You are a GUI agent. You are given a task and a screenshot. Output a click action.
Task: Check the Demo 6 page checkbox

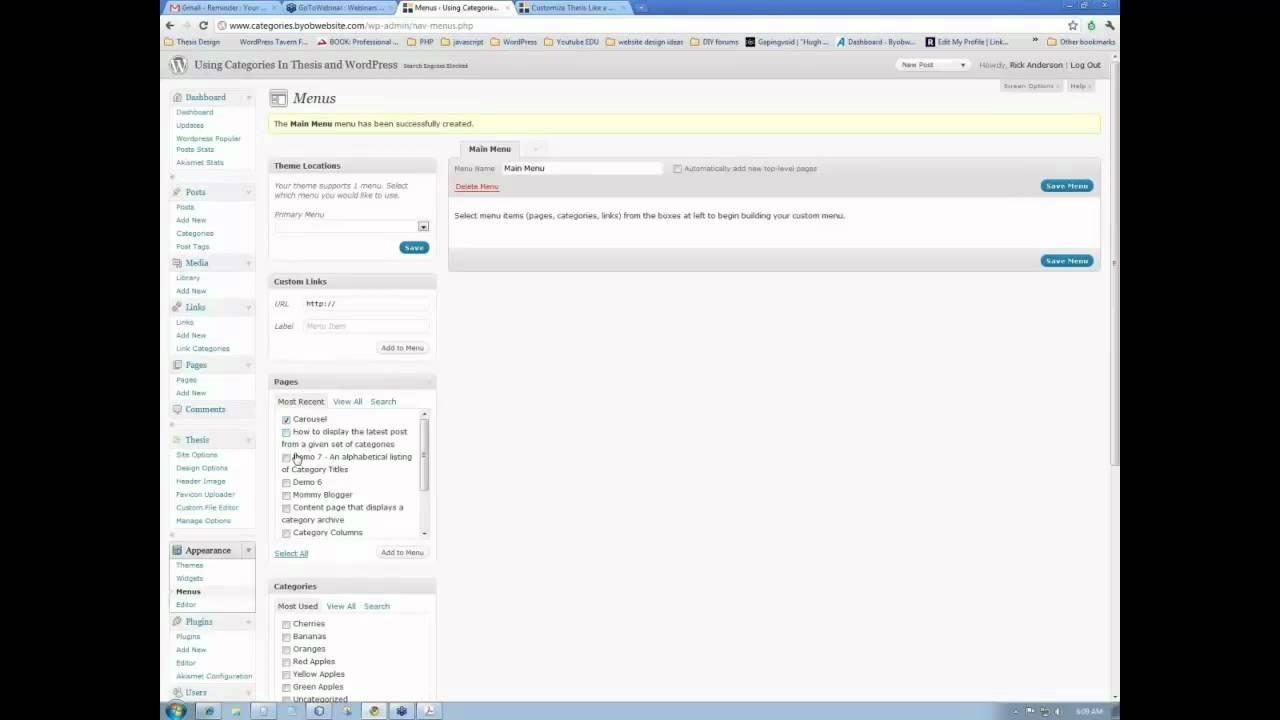pyautogui.click(x=286, y=483)
